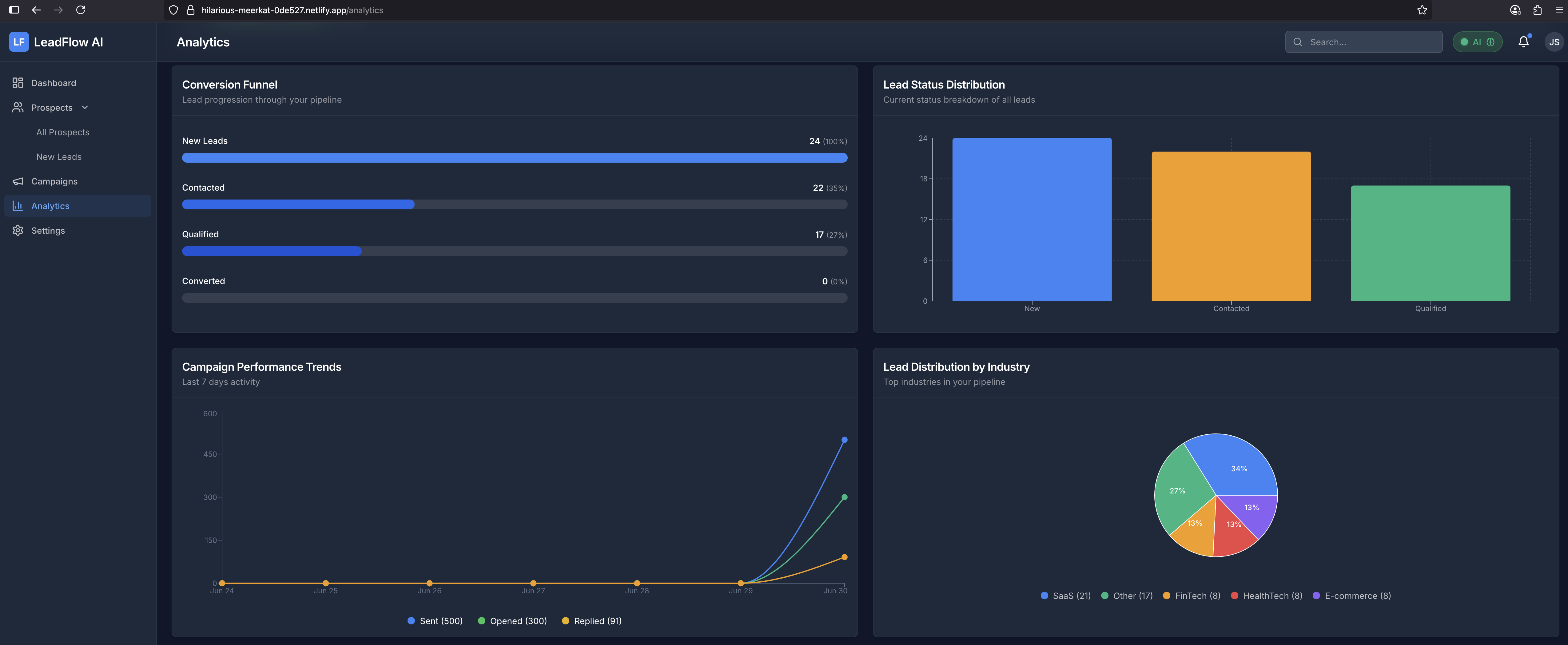The image size is (1568, 645).
Task: Open the notifications bell
Action: click(x=1523, y=42)
